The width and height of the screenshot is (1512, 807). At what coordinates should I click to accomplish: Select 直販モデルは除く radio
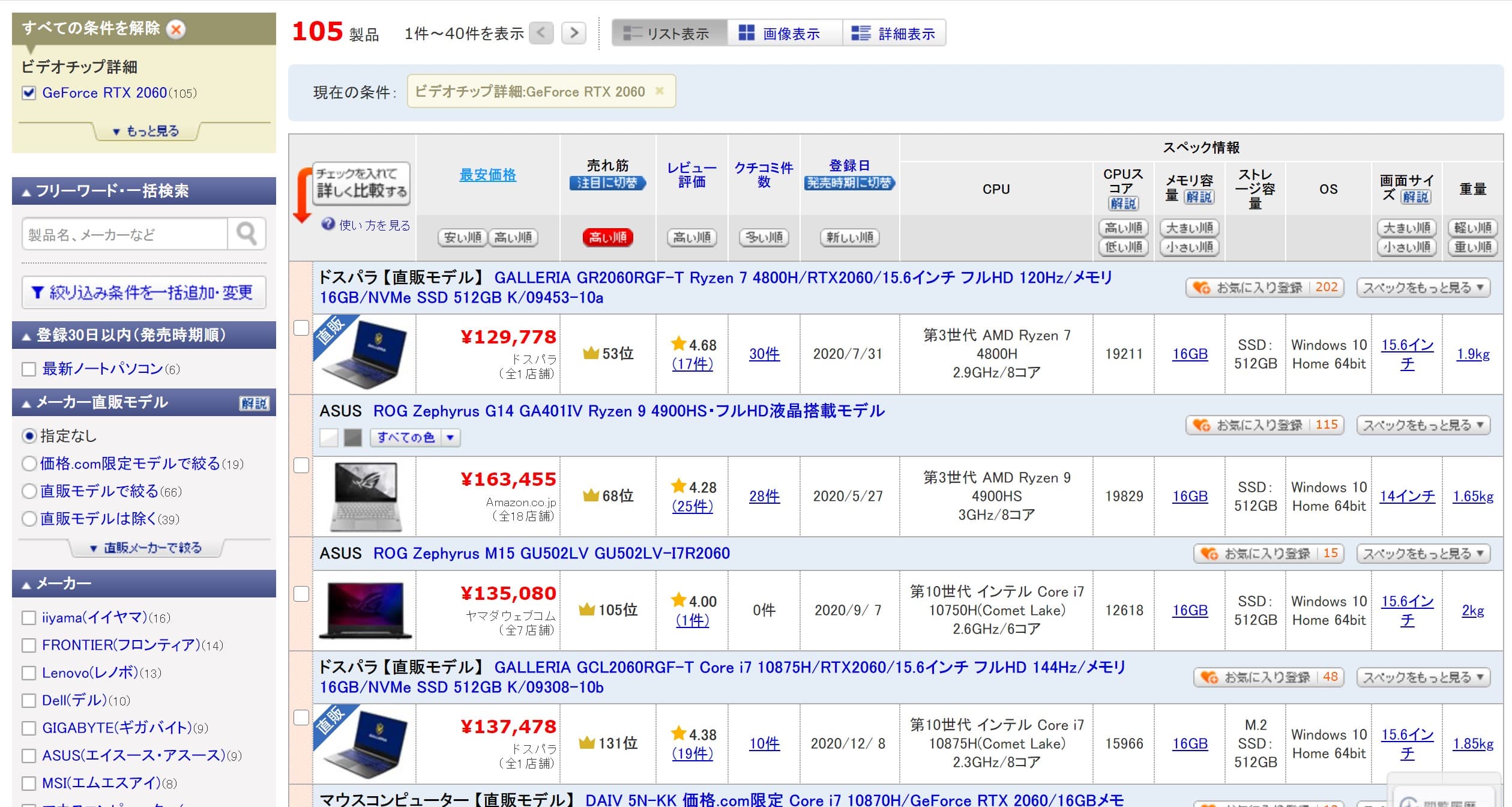(x=29, y=519)
